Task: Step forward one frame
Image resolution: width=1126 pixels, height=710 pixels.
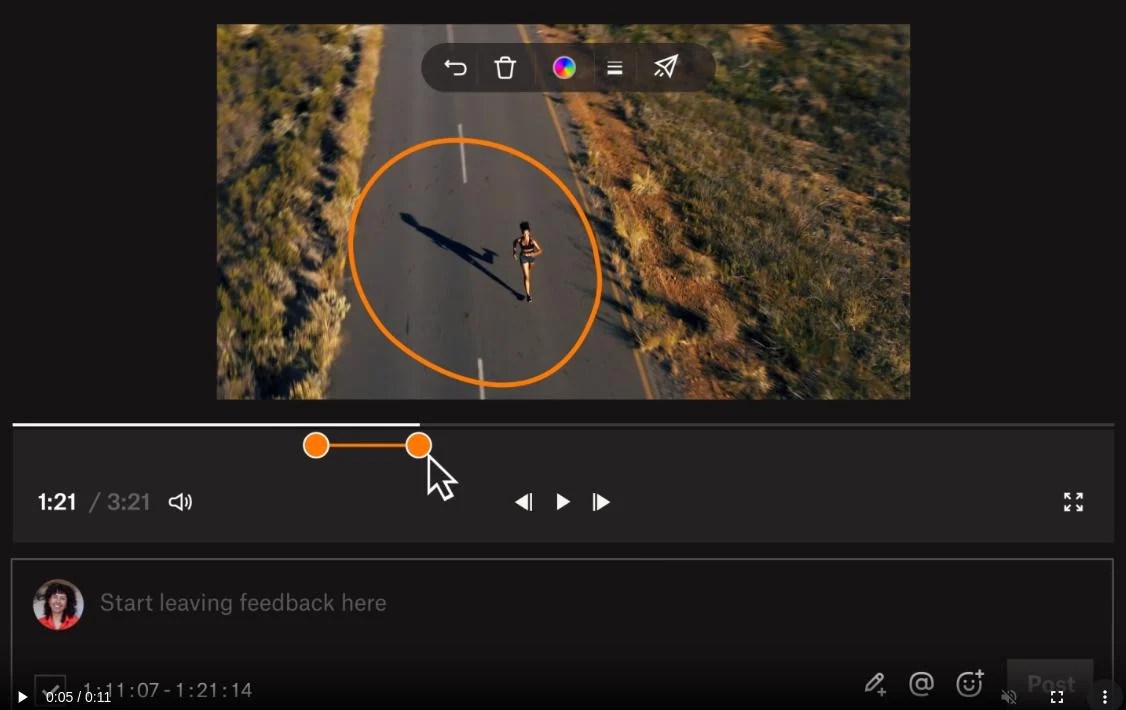Action: click(601, 502)
